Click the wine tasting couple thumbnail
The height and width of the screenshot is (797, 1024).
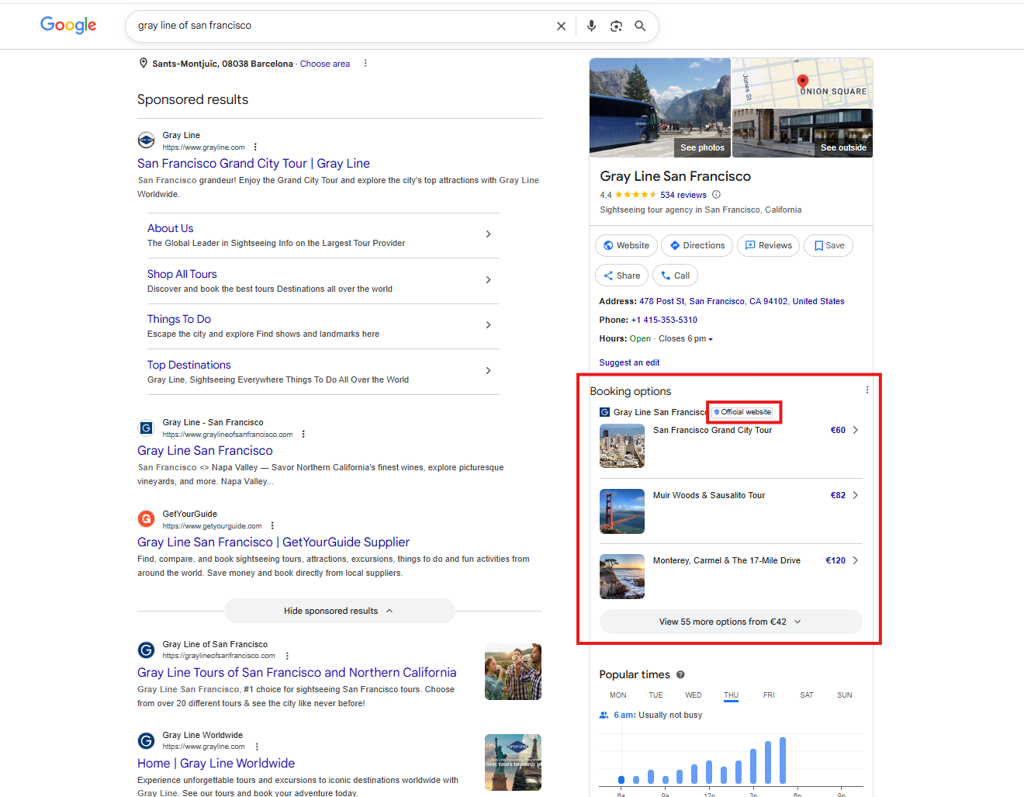pos(513,672)
